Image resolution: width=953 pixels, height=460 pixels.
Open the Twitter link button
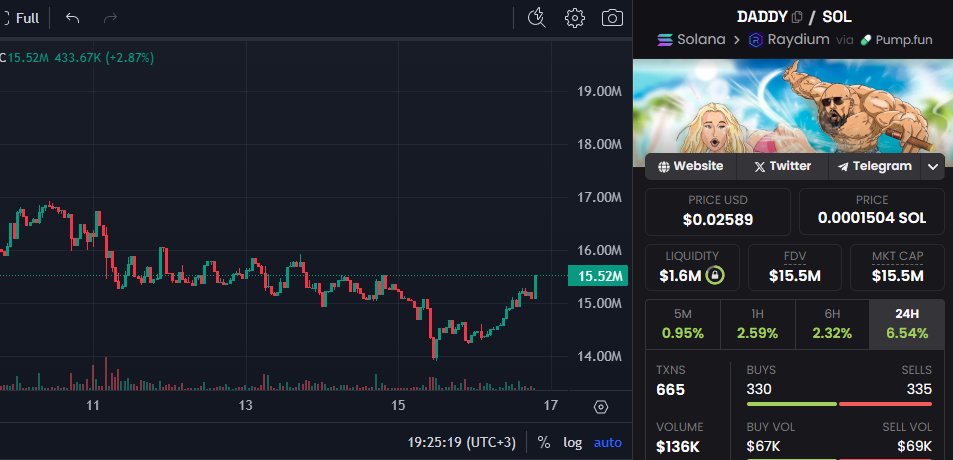(783, 166)
